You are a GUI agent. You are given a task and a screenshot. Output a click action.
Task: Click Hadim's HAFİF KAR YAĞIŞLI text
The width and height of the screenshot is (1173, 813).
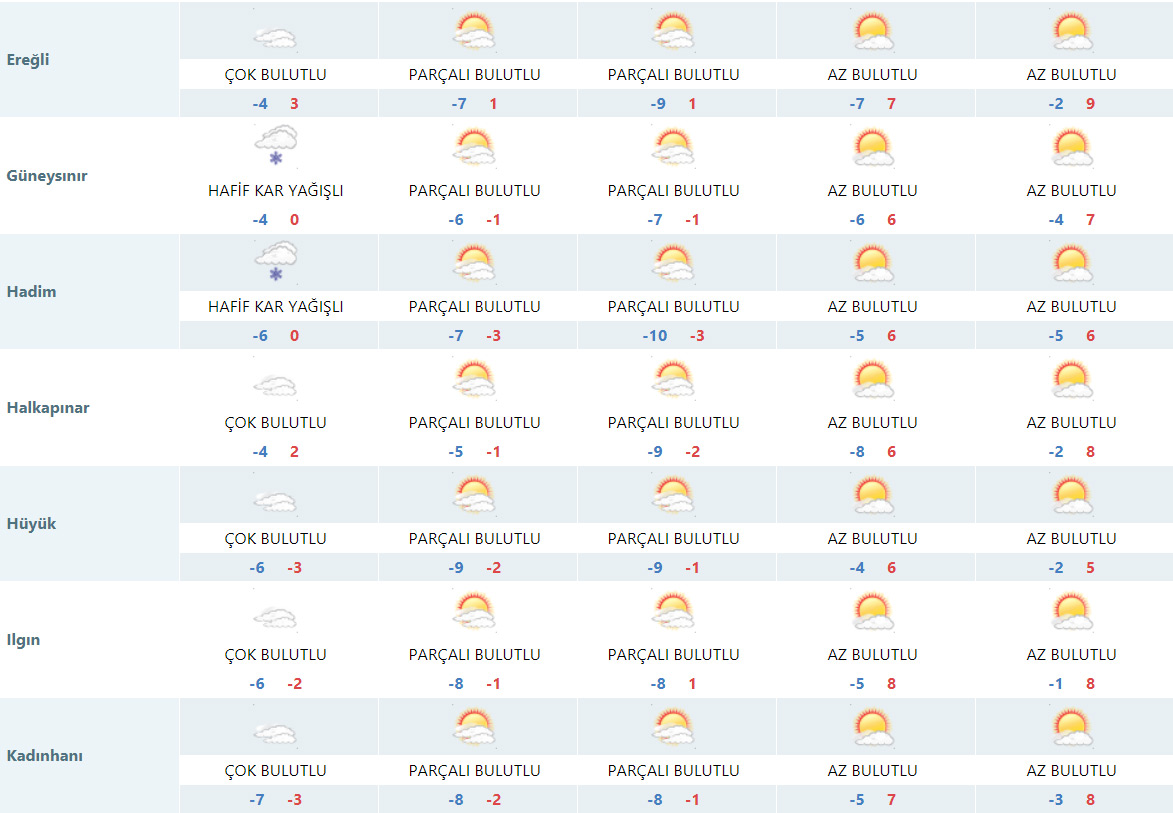(275, 307)
